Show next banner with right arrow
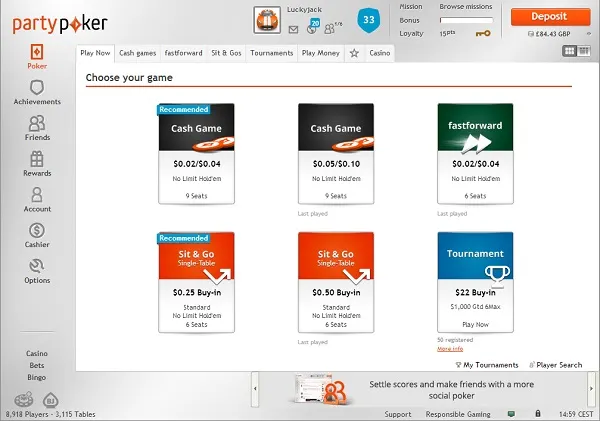600x421 pixels. coord(591,389)
